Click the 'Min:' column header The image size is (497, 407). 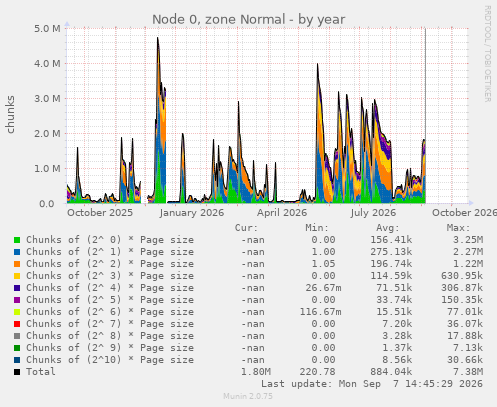click(x=317, y=228)
